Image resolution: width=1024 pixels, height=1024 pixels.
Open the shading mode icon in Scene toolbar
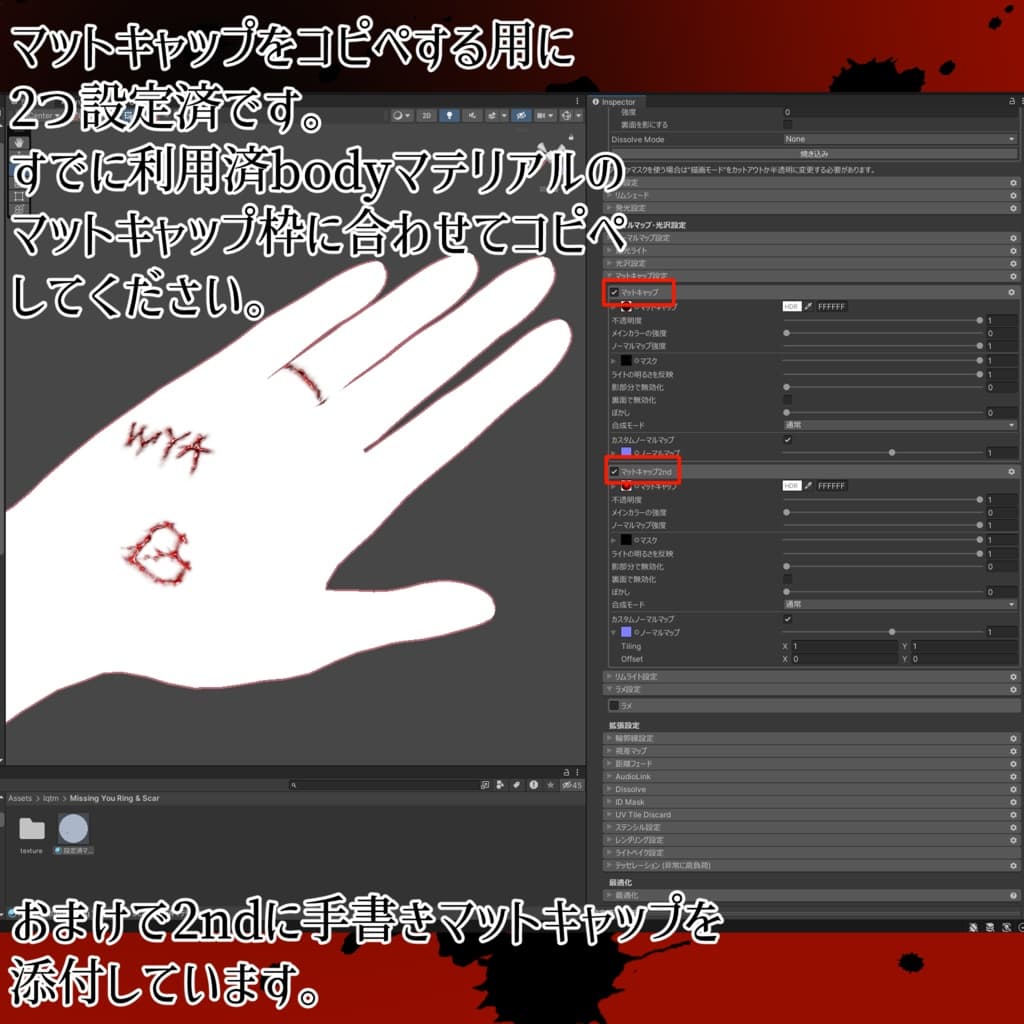(x=398, y=117)
